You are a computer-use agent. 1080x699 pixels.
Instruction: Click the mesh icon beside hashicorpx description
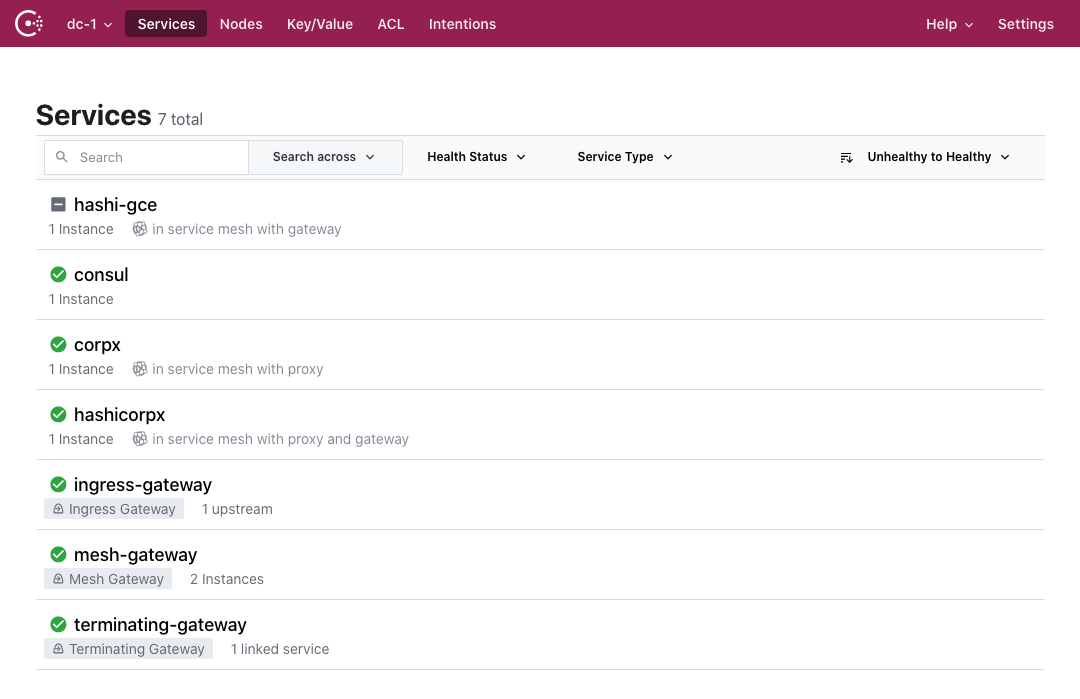point(140,439)
